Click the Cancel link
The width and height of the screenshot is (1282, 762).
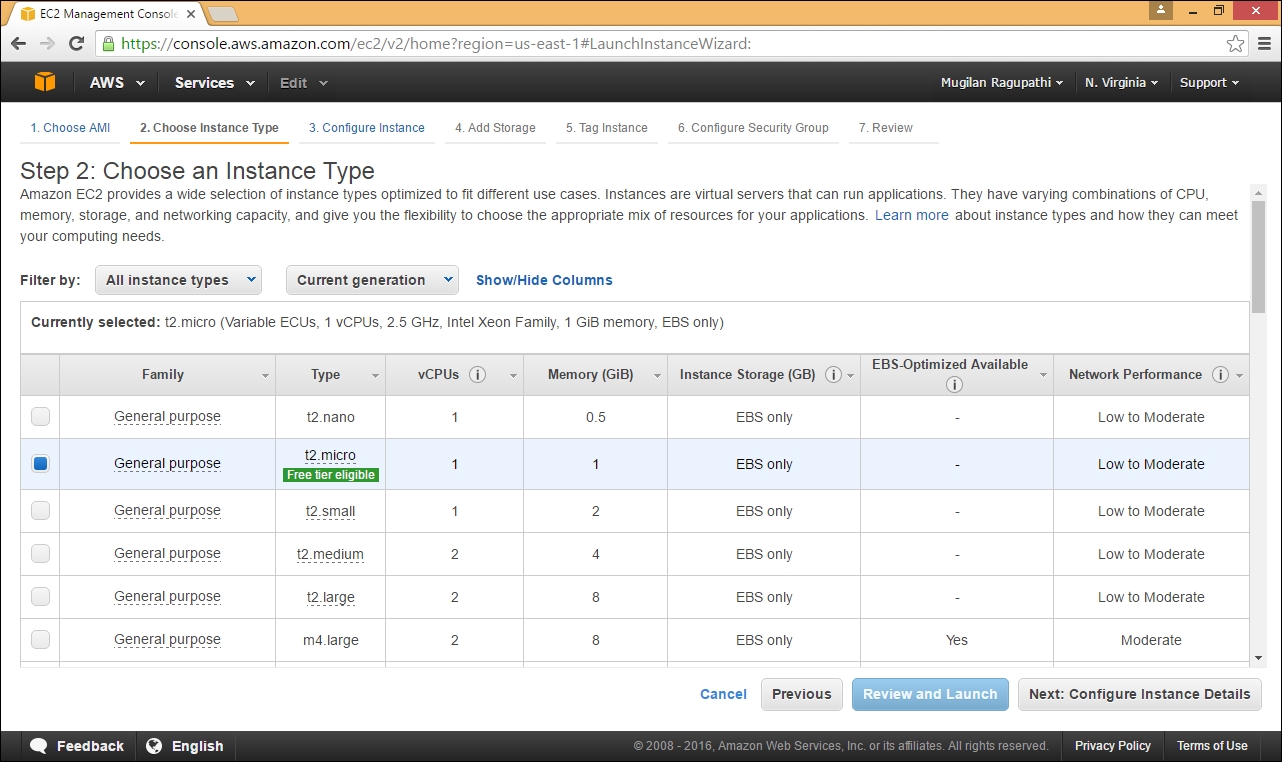coord(723,694)
